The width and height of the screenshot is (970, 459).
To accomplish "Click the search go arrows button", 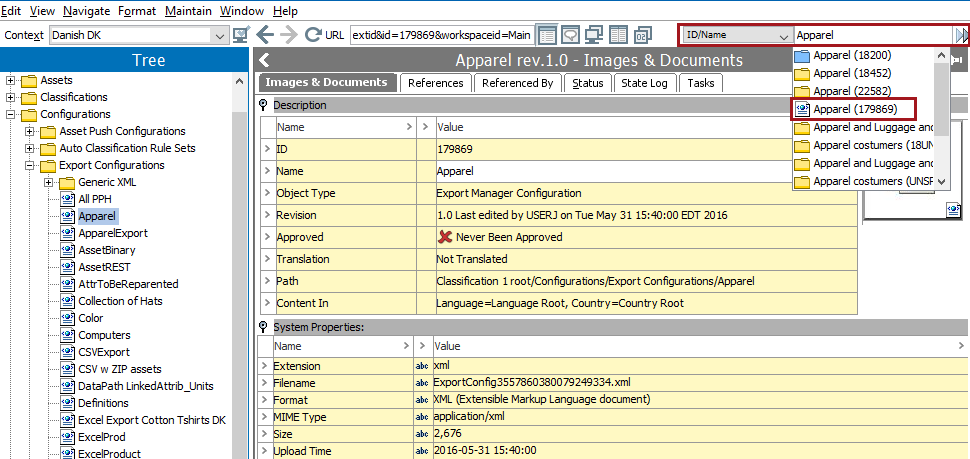I will pos(961,35).
